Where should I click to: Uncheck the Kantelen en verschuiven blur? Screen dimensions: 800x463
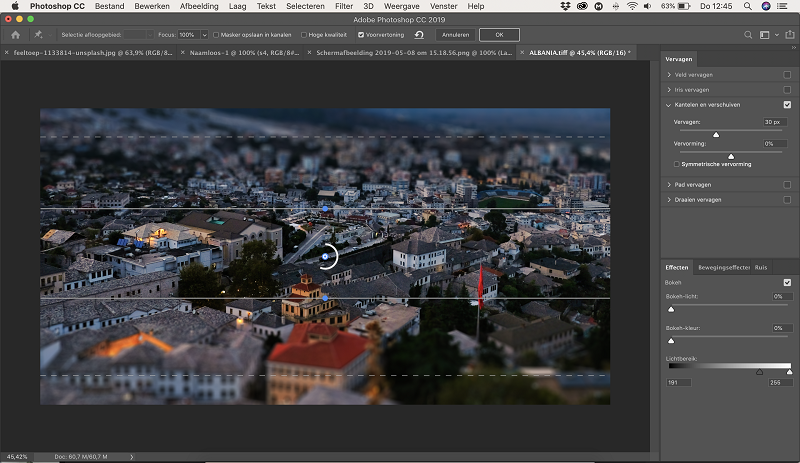tap(787, 105)
